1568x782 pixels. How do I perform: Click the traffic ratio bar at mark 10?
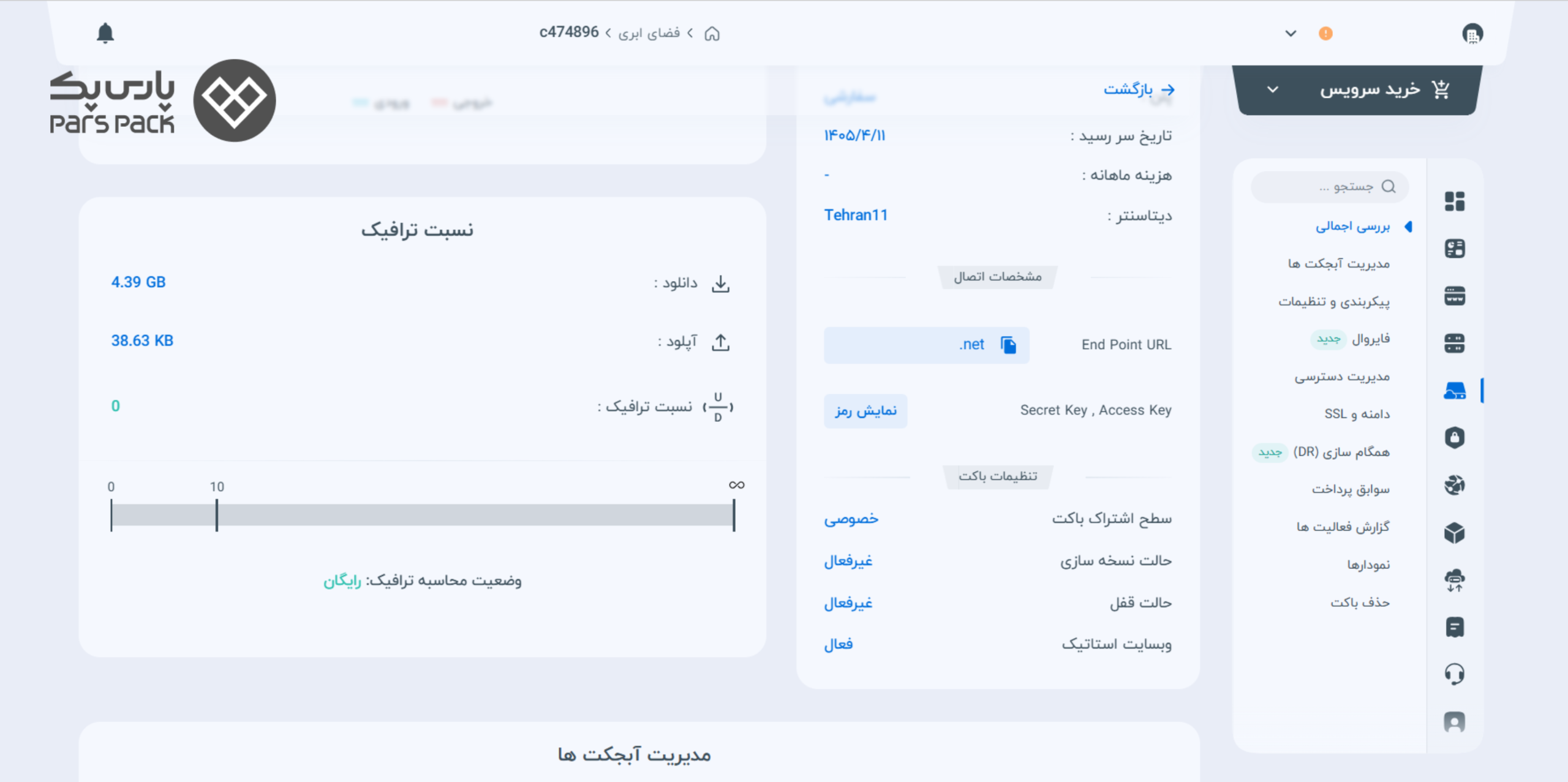pyautogui.click(x=217, y=515)
